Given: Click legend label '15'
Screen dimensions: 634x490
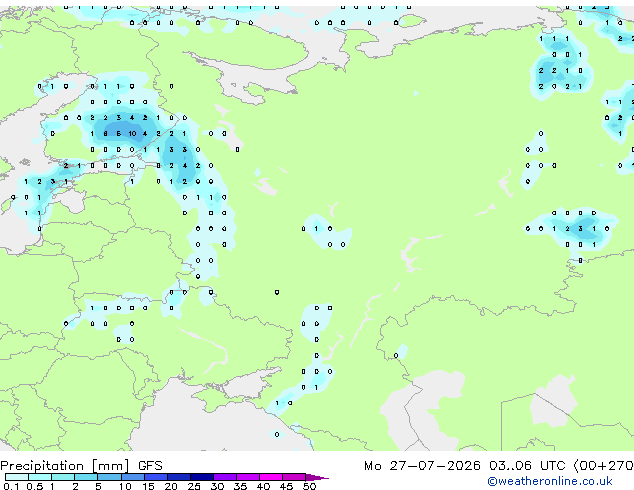Looking at the screenshot, I should tap(148, 486).
